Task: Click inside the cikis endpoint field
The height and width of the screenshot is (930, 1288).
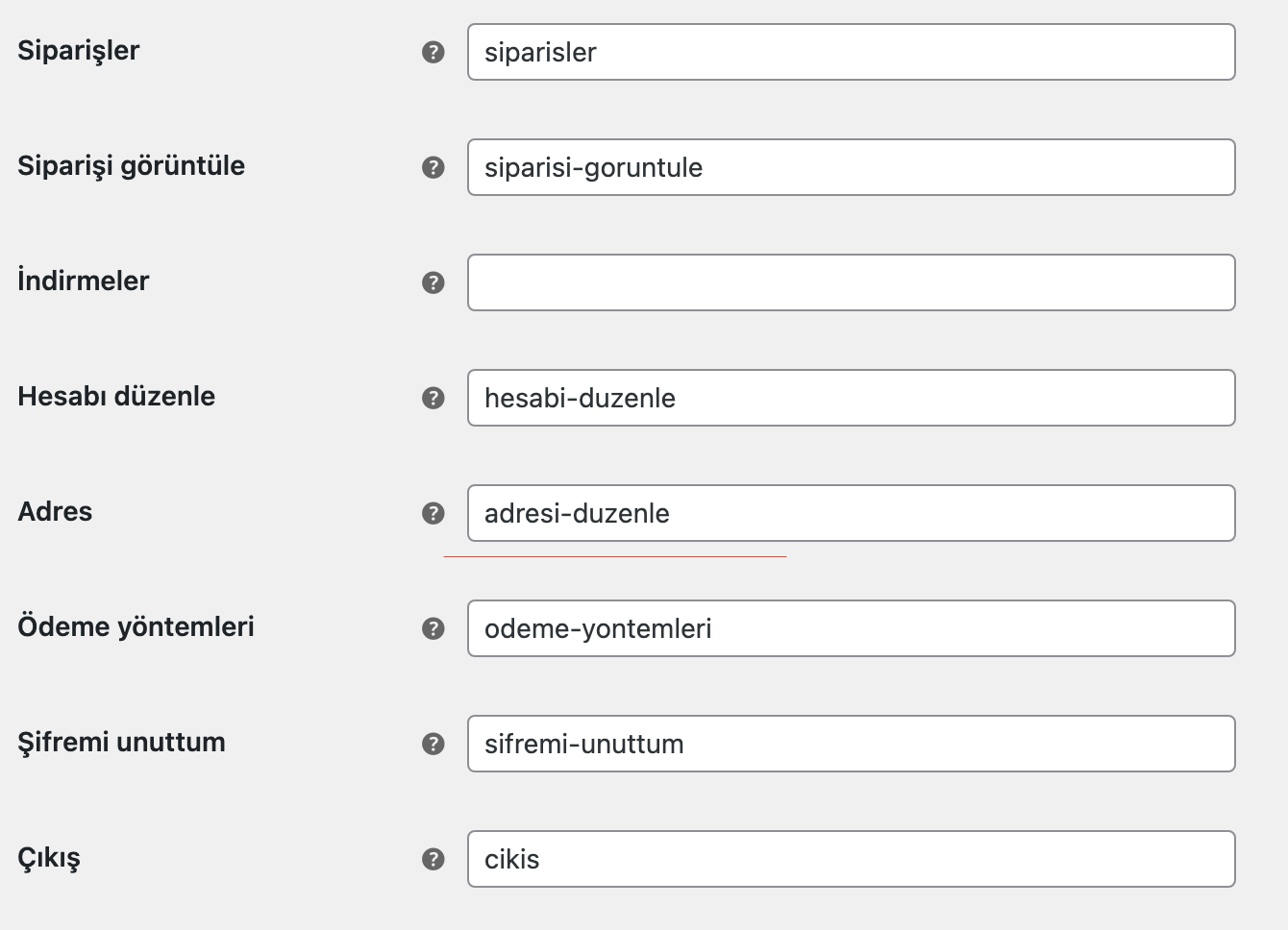Action: [851, 859]
